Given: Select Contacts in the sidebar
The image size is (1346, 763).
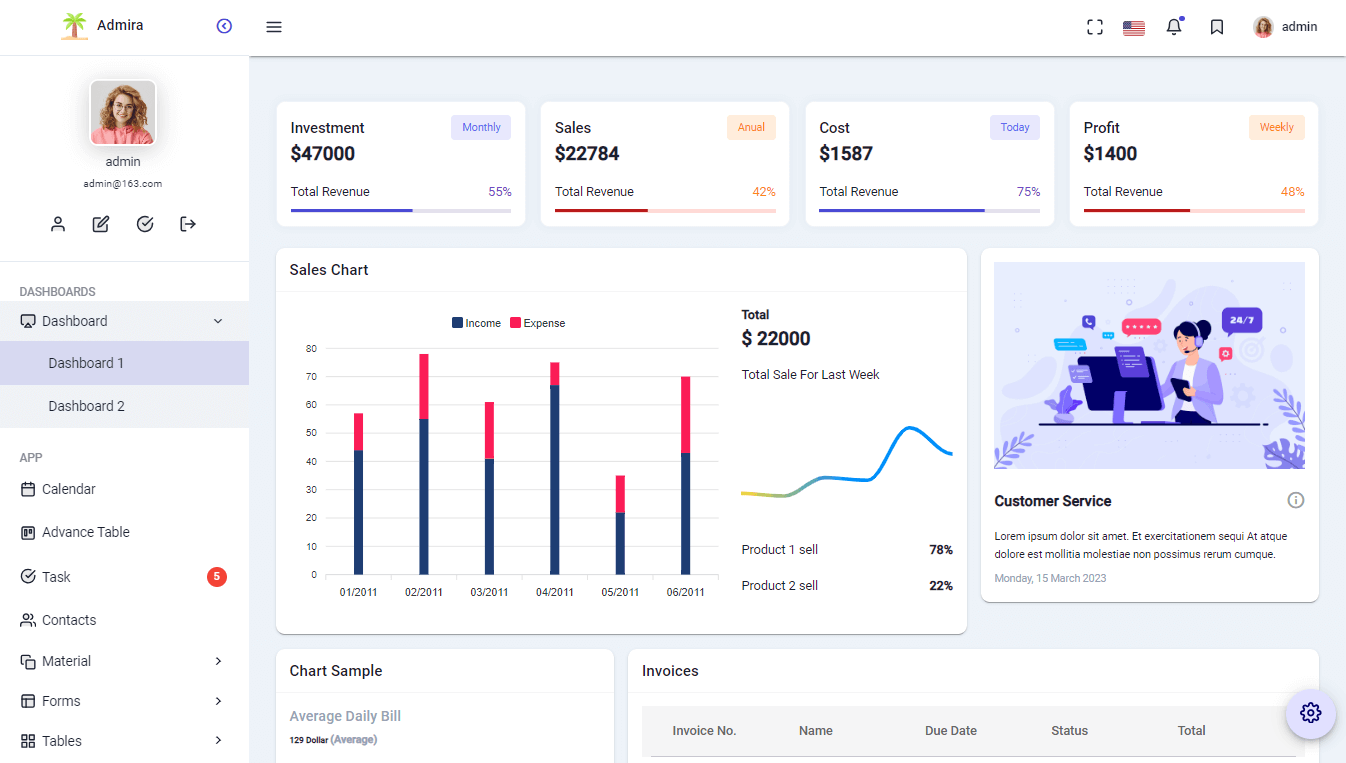Looking at the screenshot, I should coord(70,620).
